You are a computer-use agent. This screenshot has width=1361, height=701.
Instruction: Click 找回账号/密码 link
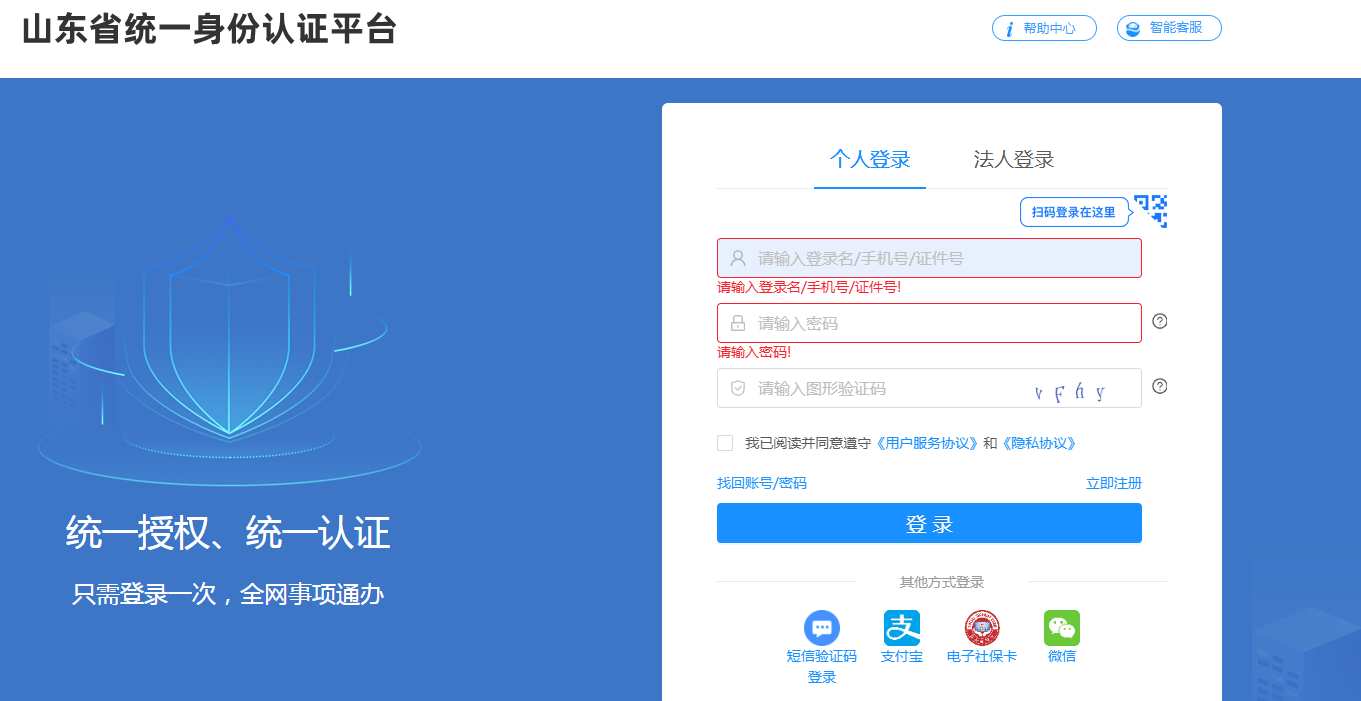762,483
